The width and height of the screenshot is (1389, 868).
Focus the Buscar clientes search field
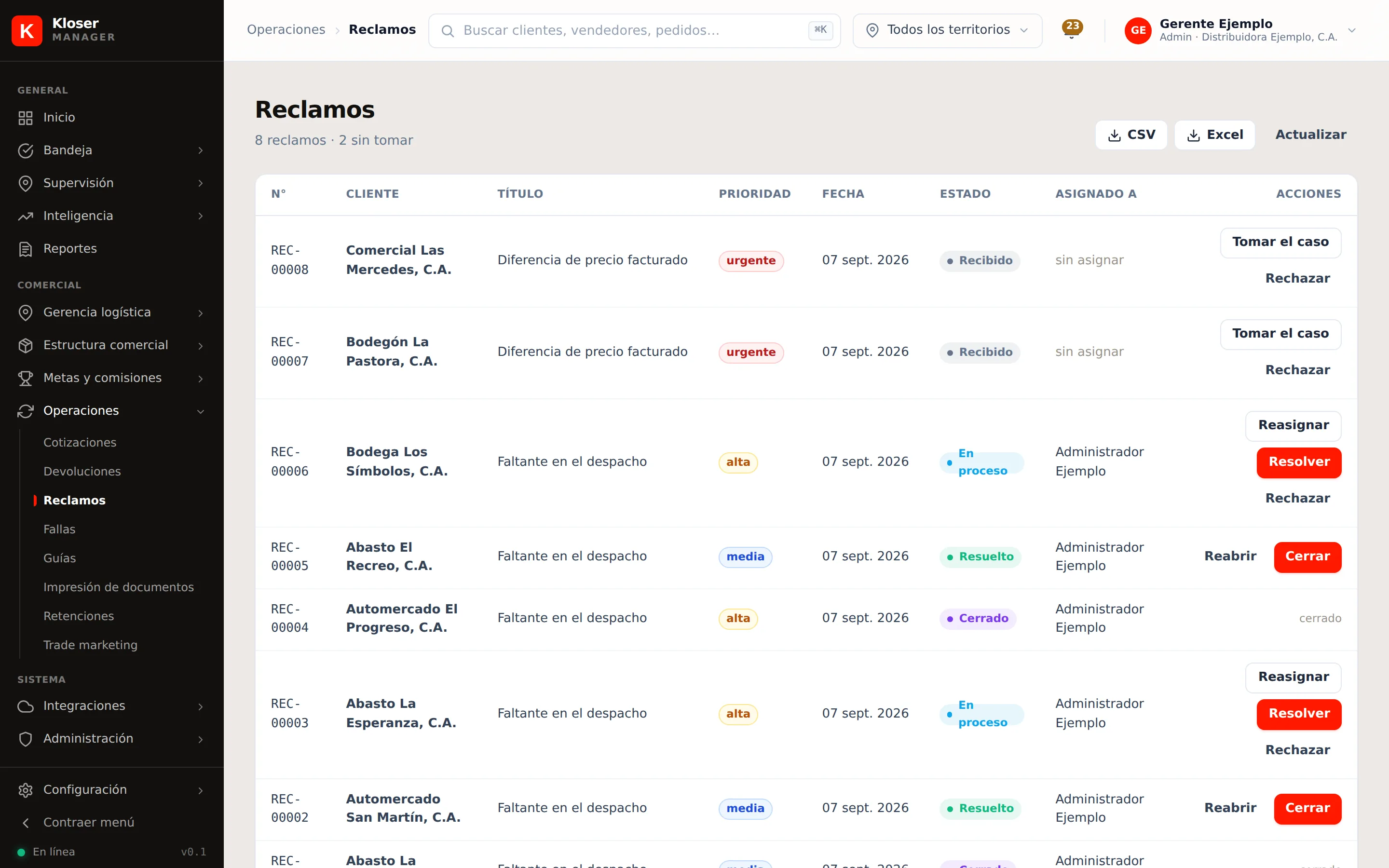click(634, 30)
